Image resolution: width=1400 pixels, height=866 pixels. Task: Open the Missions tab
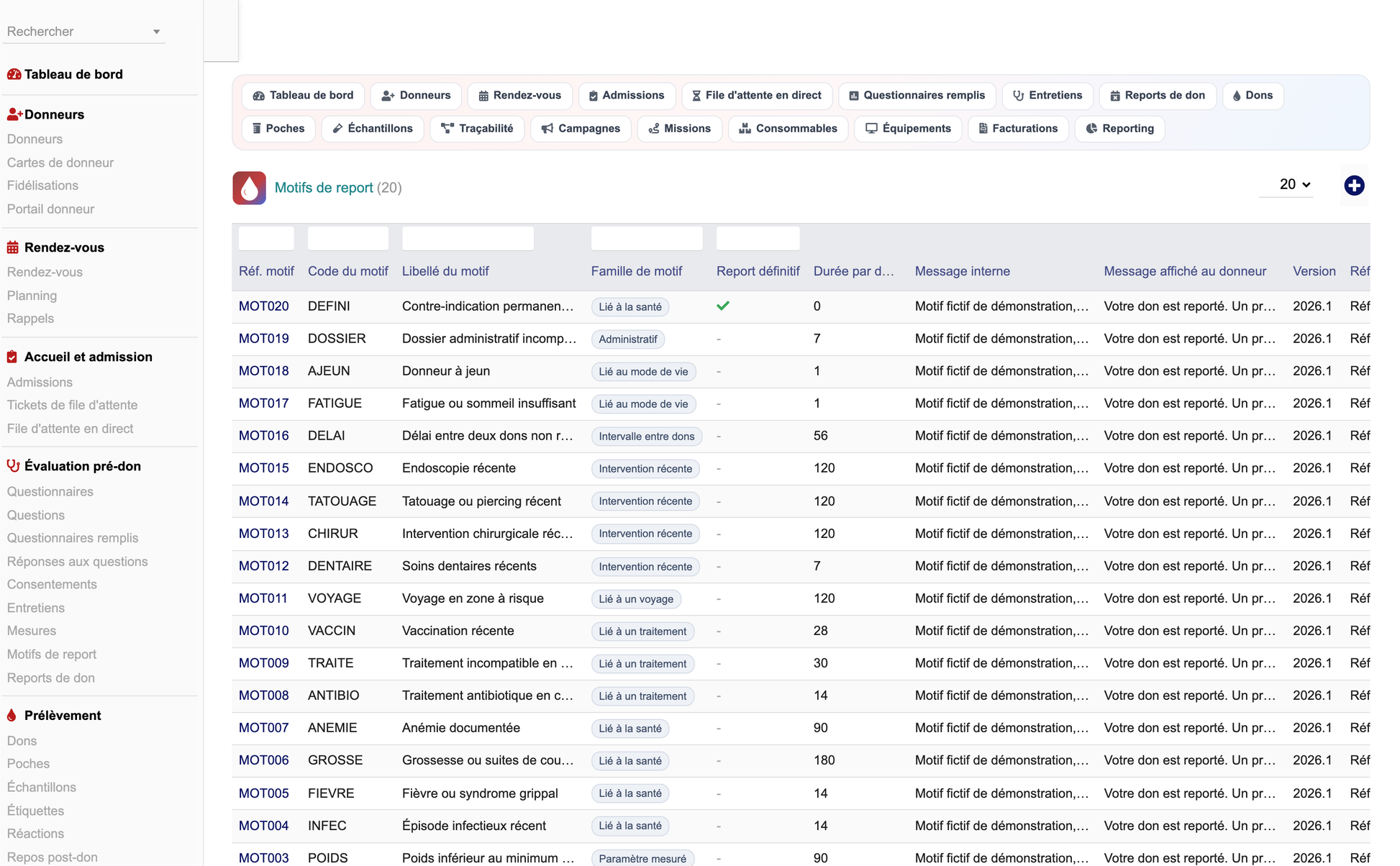coord(679,129)
